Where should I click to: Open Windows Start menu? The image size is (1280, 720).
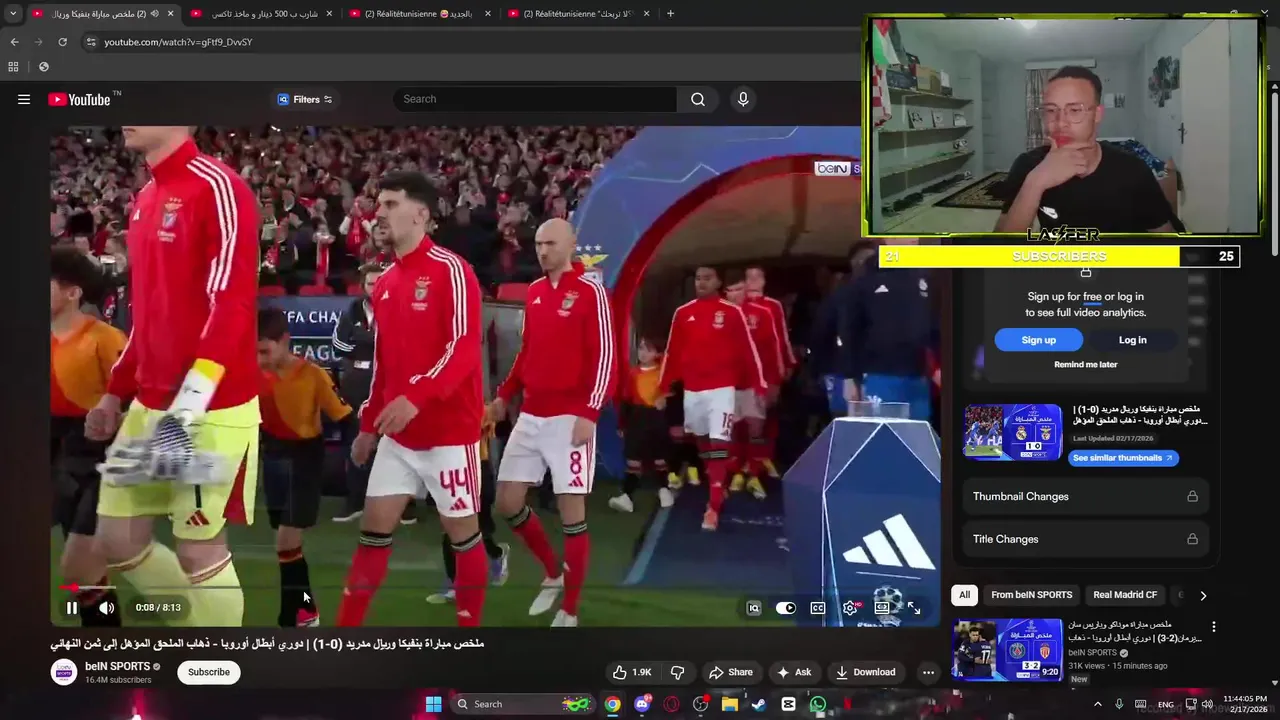click(x=433, y=704)
